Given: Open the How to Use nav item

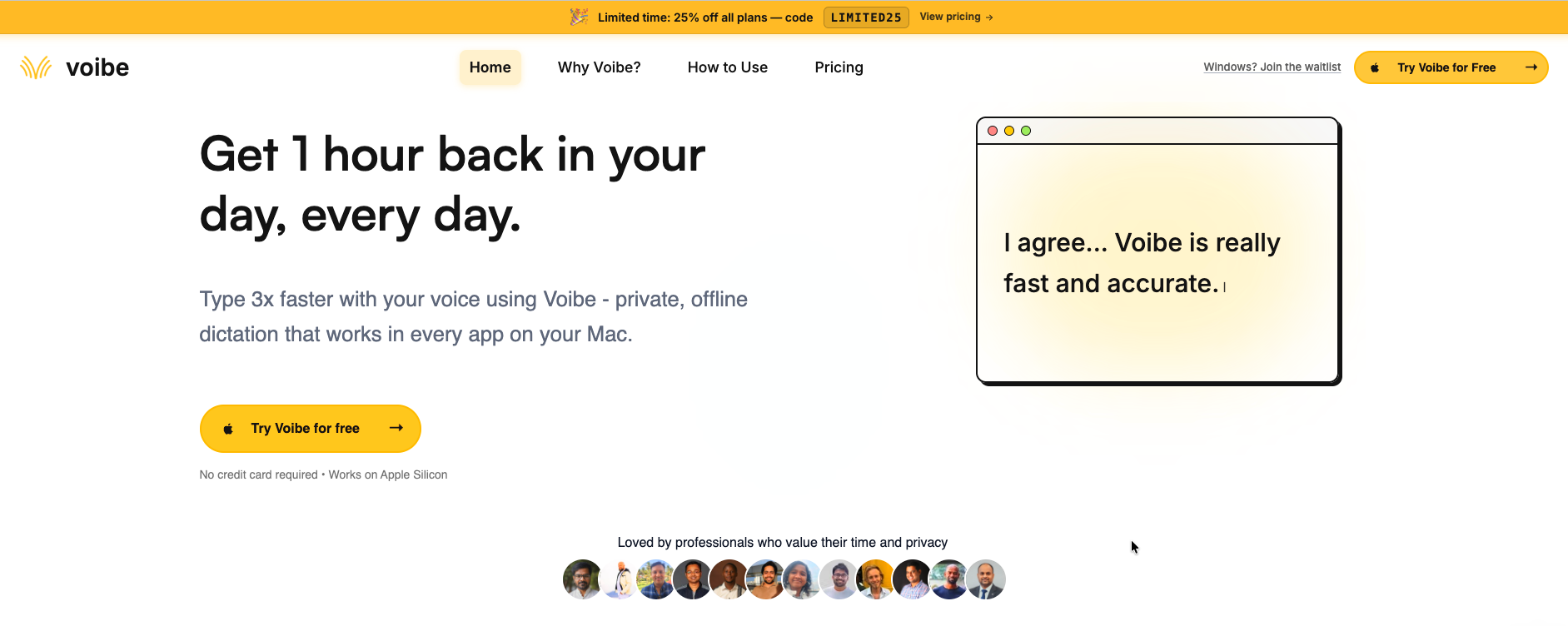Looking at the screenshot, I should [x=728, y=67].
